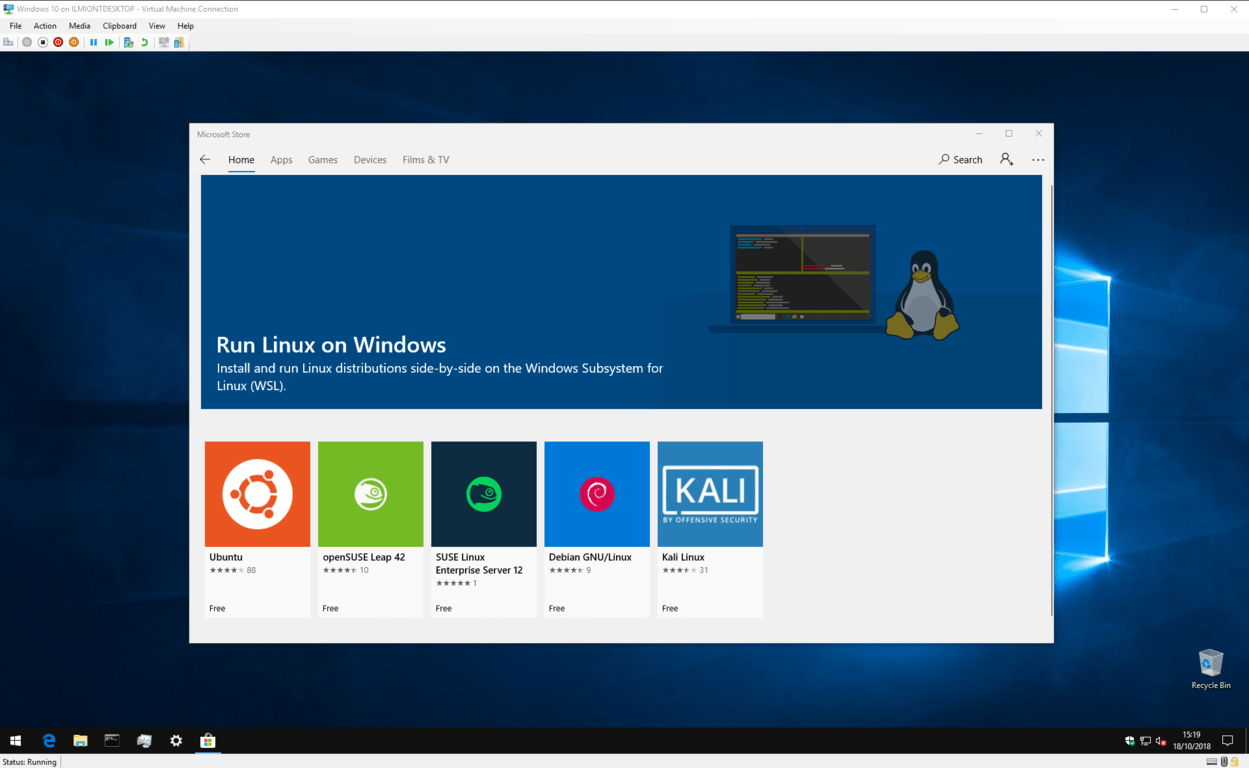
Task: Open the Store account sign-in icon
Action: tap(1007, 159)
